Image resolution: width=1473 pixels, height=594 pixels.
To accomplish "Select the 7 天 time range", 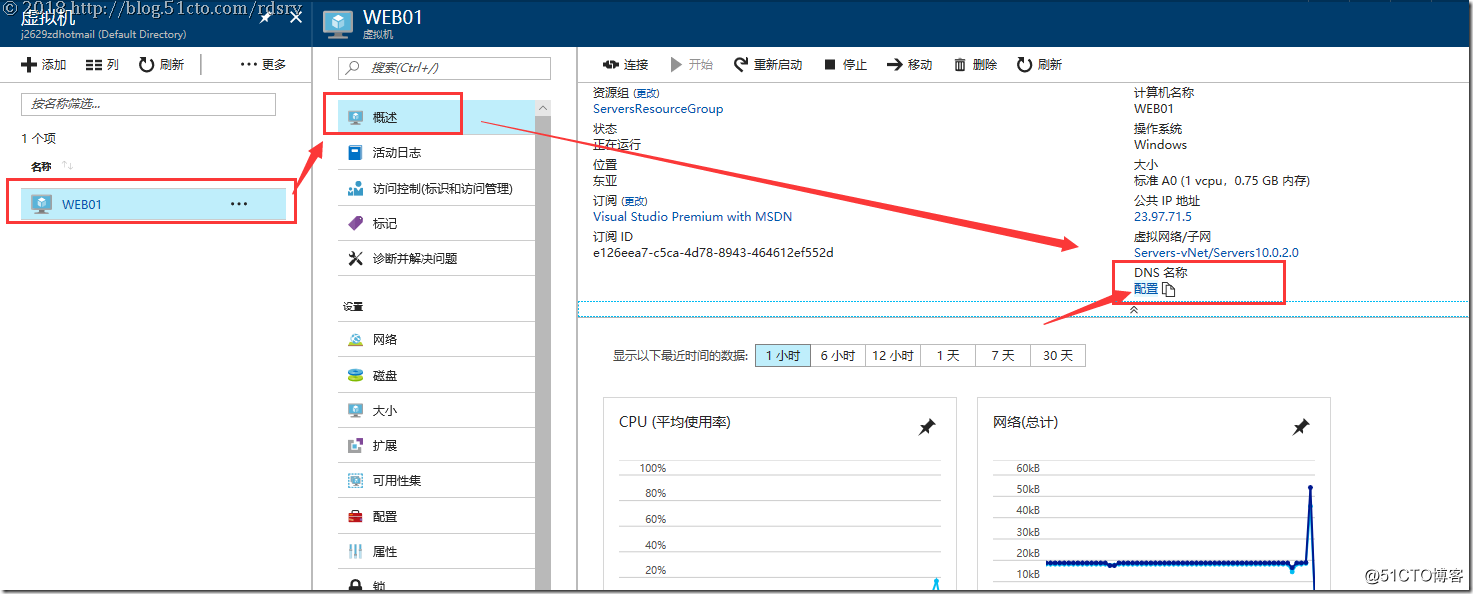I will [1003, 356].
